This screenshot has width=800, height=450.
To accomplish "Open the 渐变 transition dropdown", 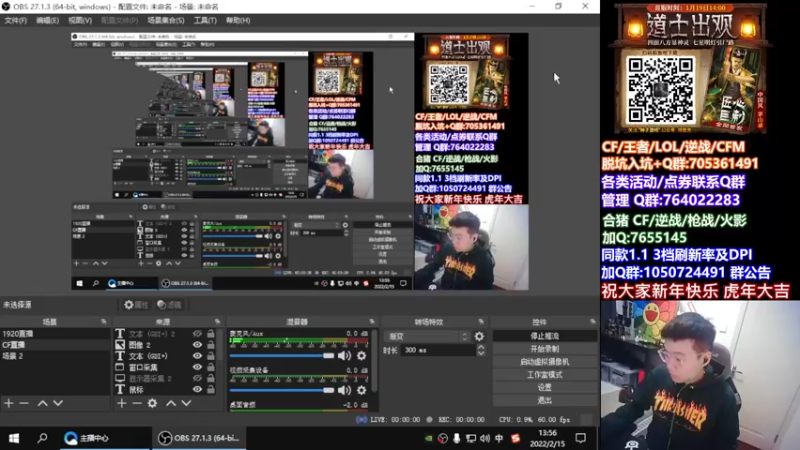I will pos(428,336).
